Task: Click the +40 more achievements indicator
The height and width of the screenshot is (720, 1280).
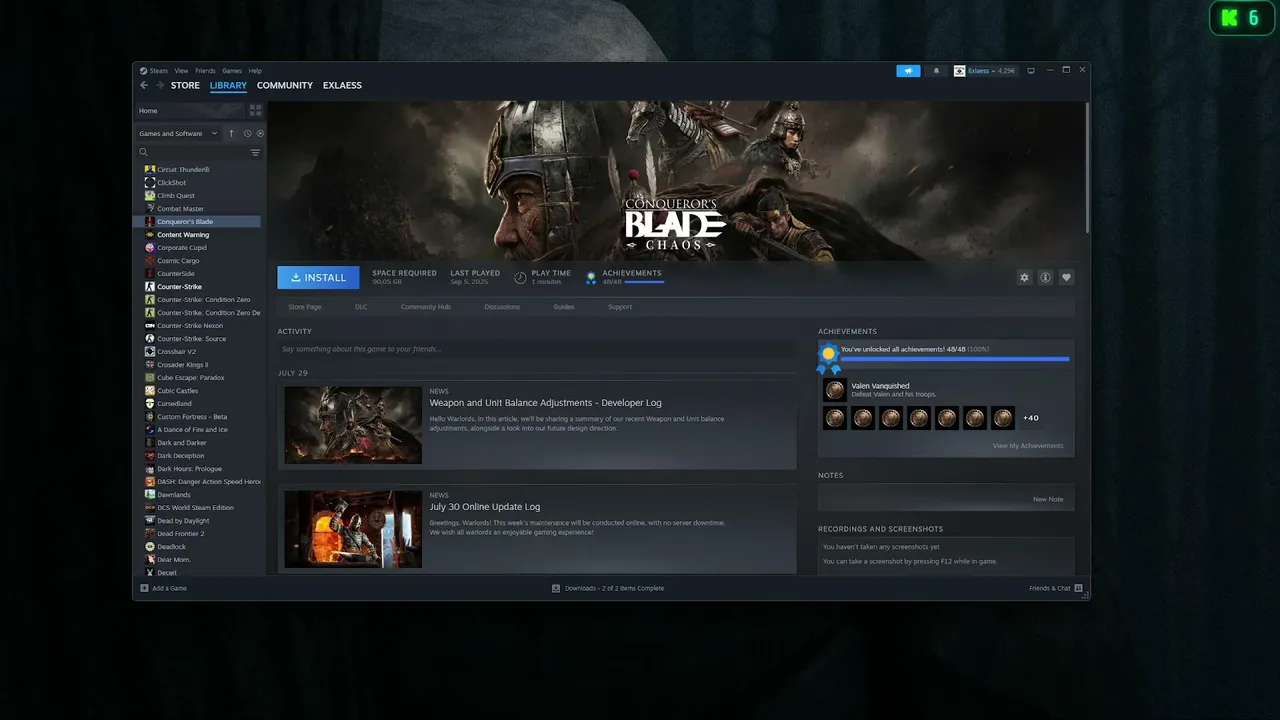Action: click(x=1031, y=418)
